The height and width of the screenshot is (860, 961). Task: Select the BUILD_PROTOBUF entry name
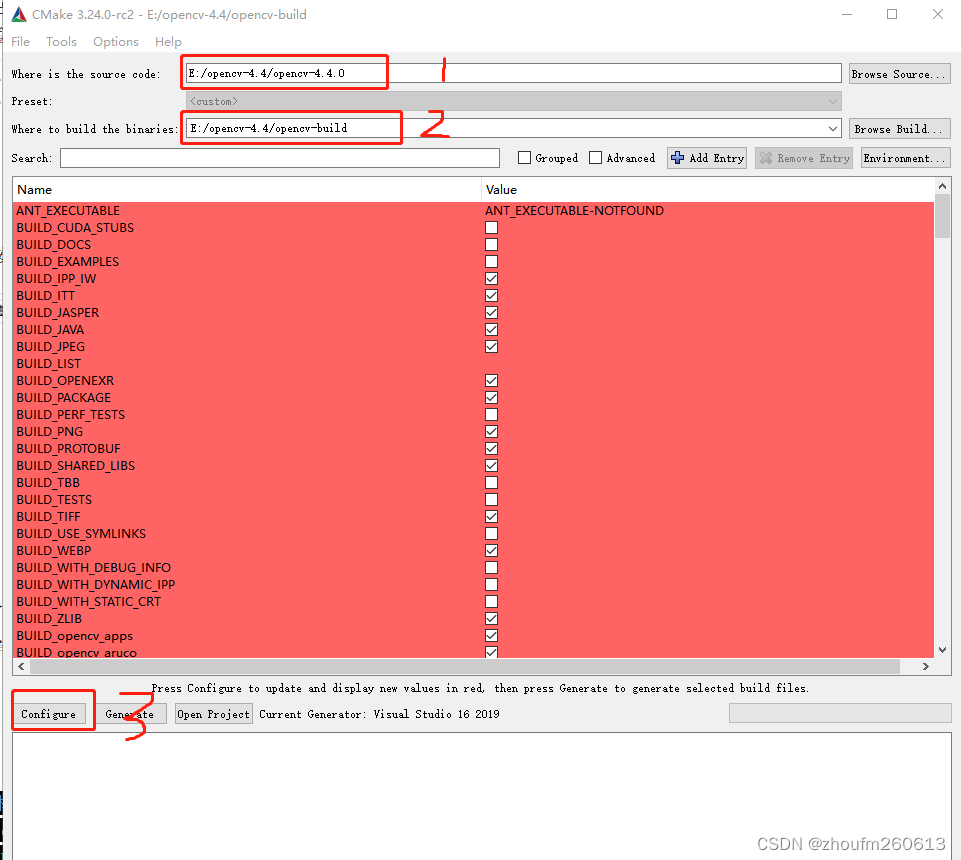click(68, 449)
